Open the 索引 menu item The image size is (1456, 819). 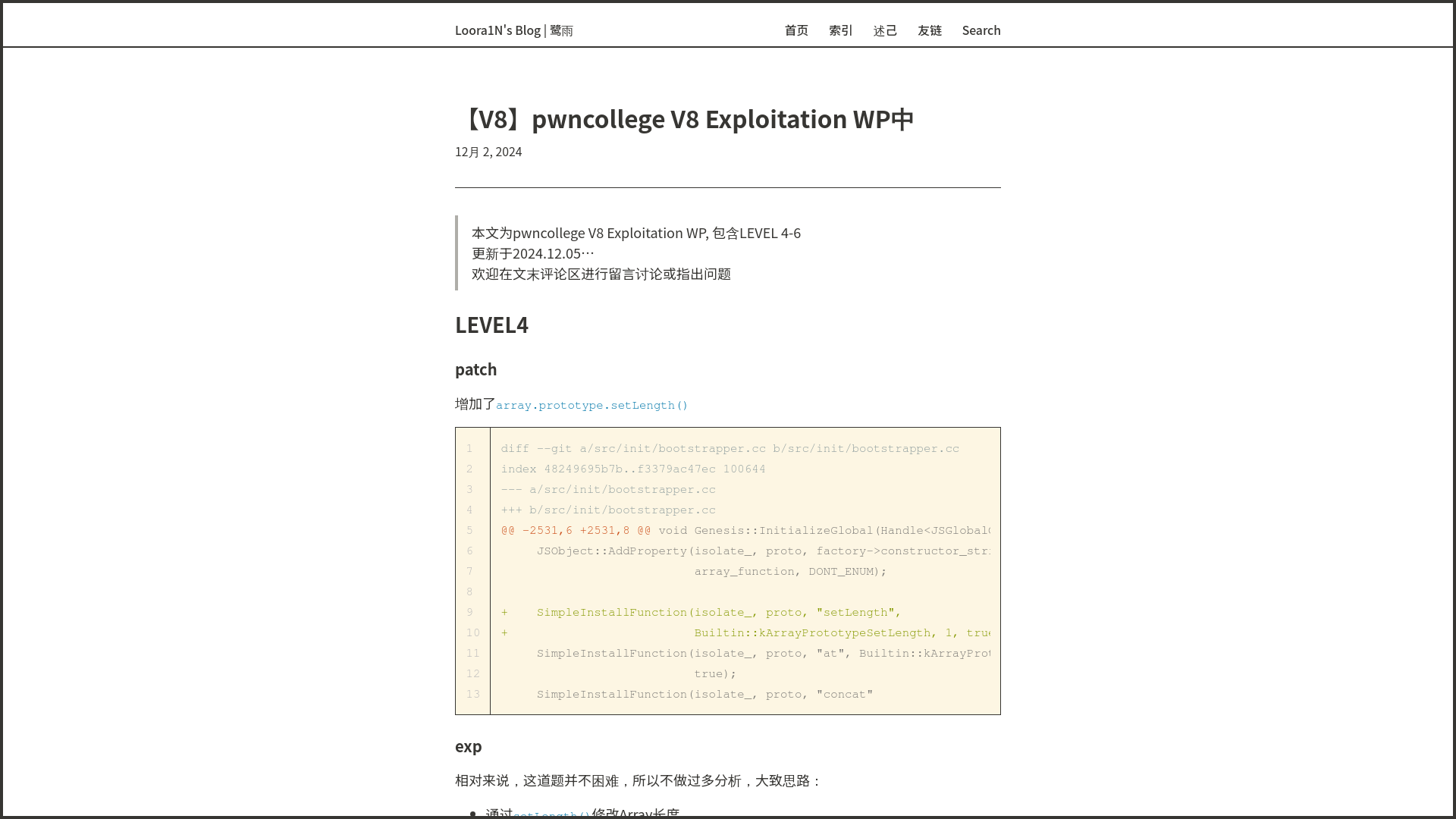[841, 30]
